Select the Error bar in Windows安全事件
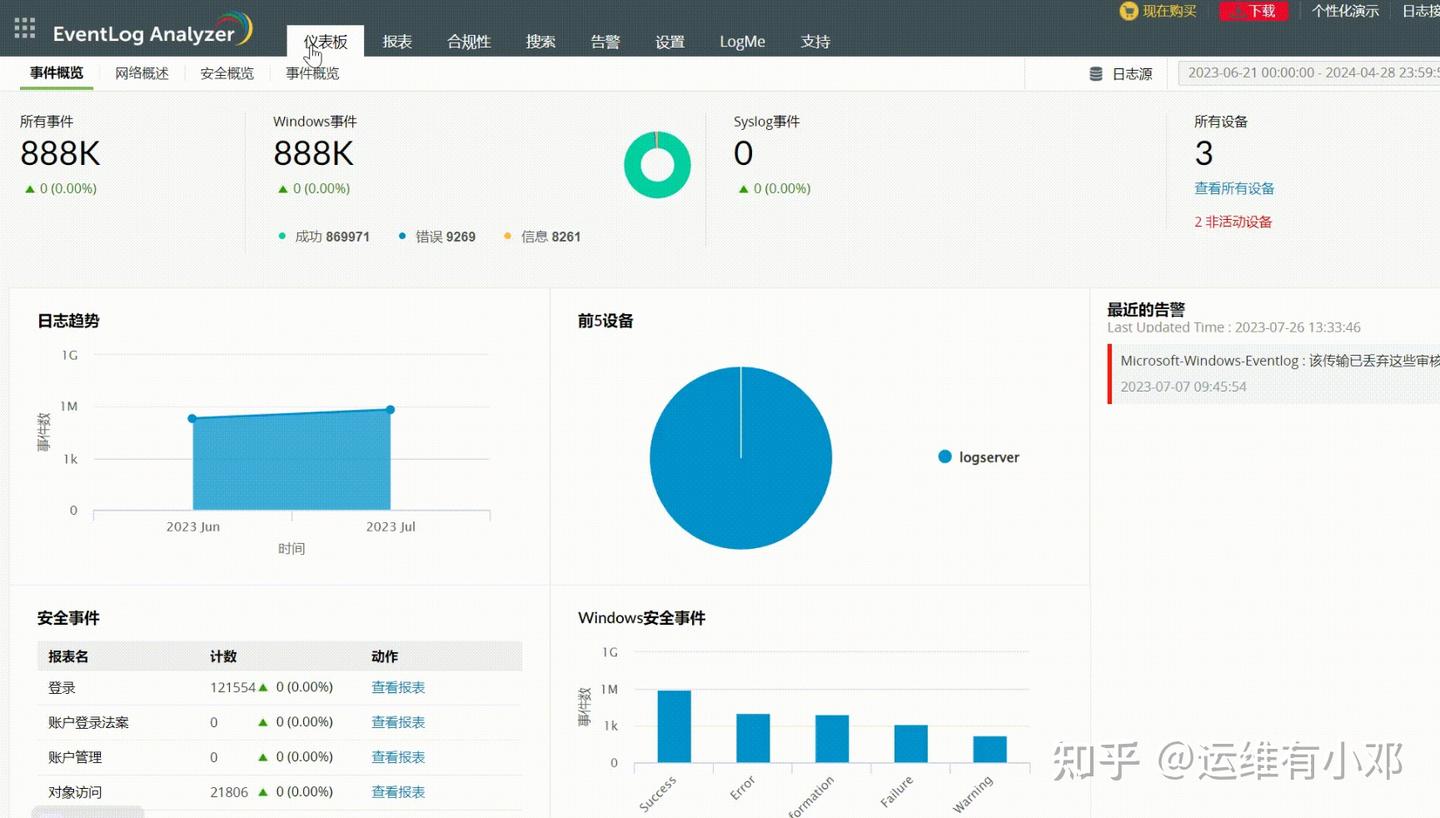 (753, 738)
